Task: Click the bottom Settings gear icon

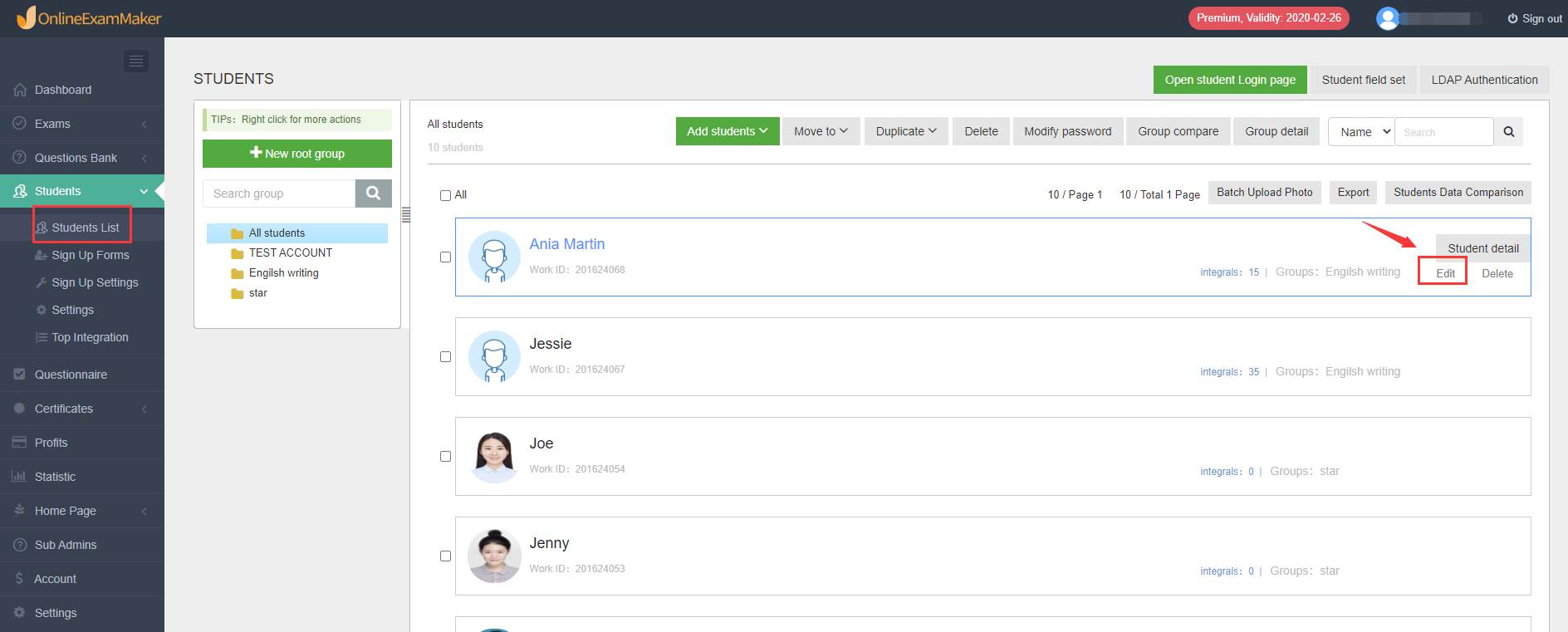Action: (x=20, y=613)
